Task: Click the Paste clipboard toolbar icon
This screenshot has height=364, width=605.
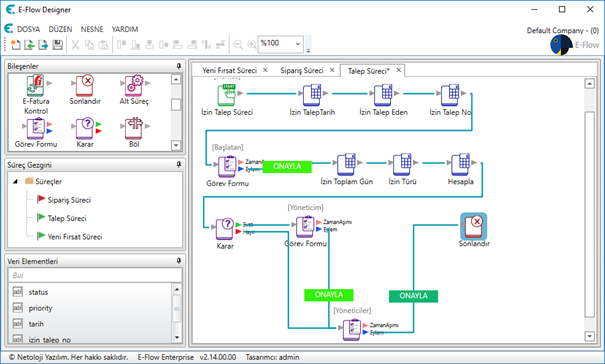Action: [103, 45]
